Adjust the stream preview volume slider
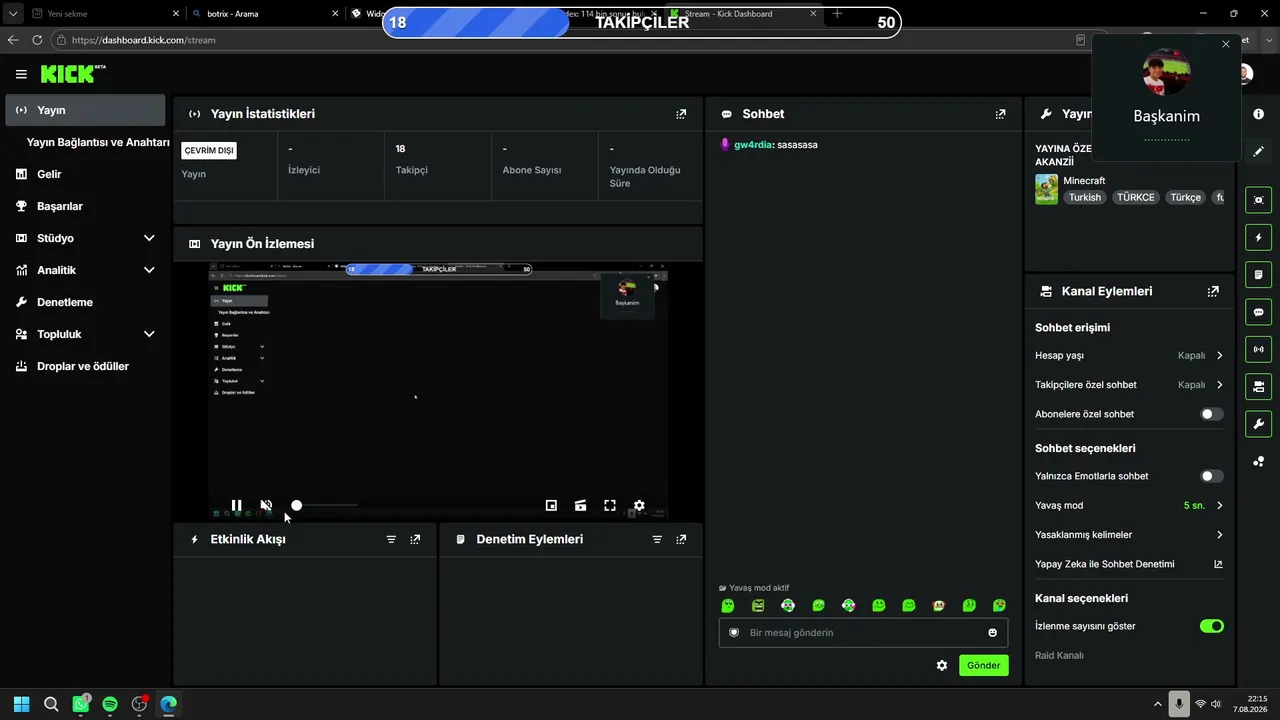 [325, 506]
